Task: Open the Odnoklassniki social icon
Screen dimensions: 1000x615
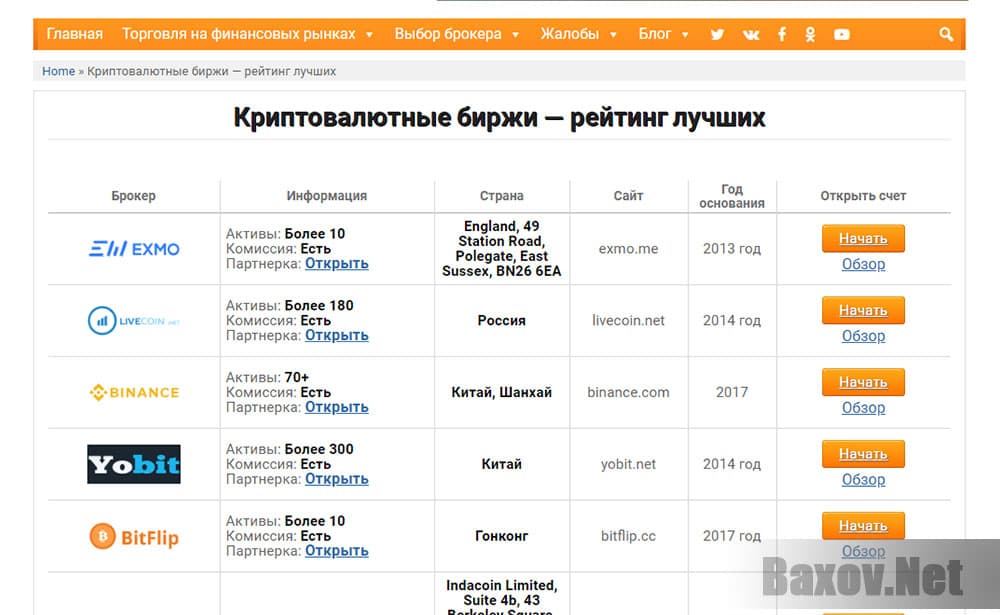Action: (810, 34)
